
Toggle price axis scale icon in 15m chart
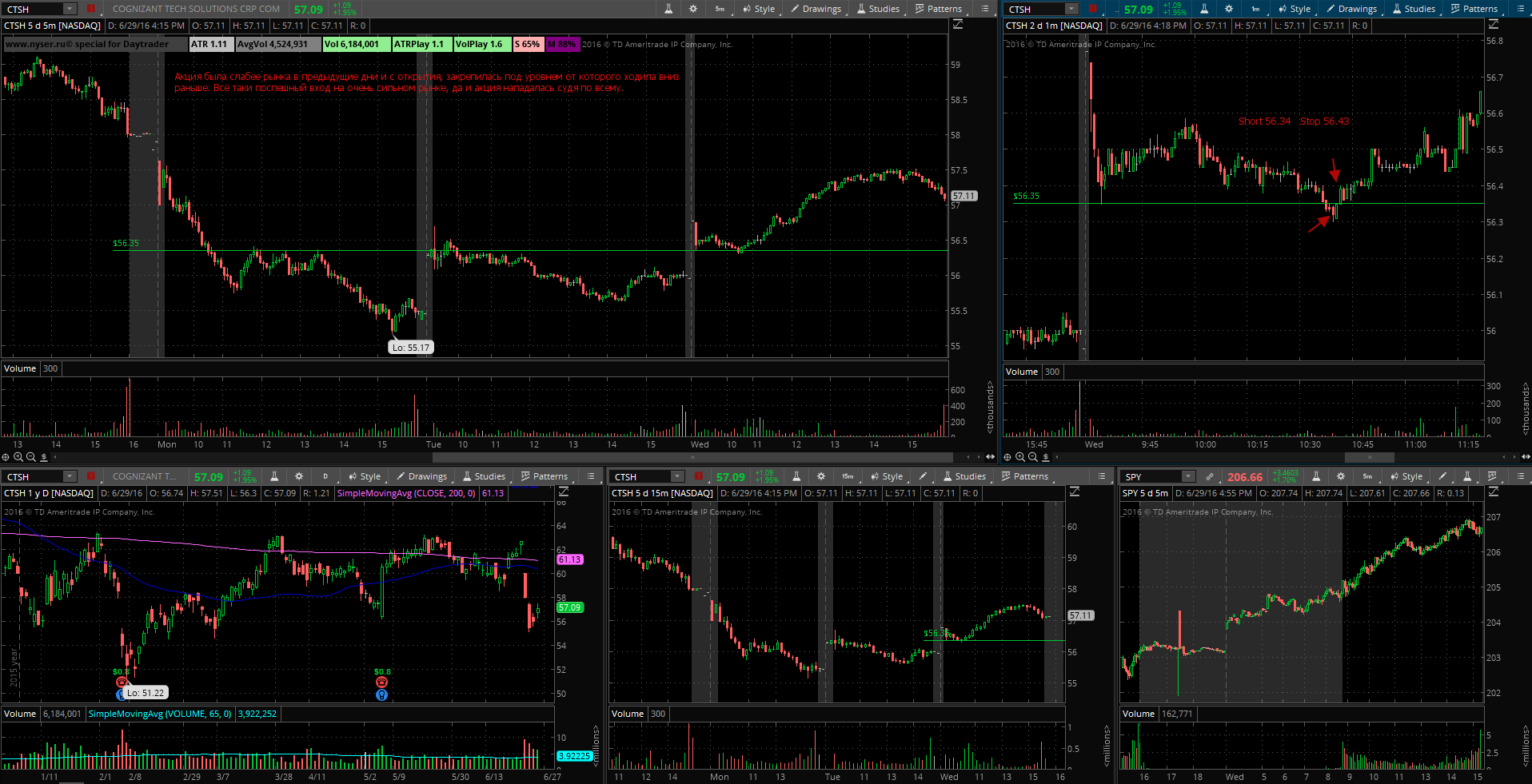point(1075,492)
